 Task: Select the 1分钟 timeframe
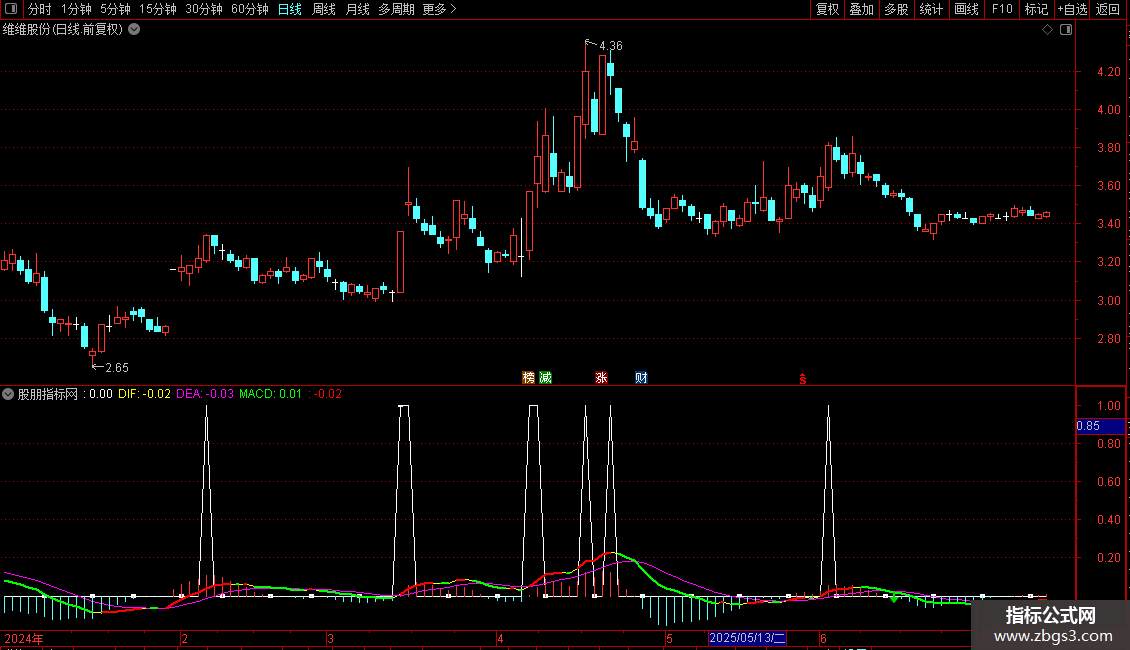click(x=76, y=9)
